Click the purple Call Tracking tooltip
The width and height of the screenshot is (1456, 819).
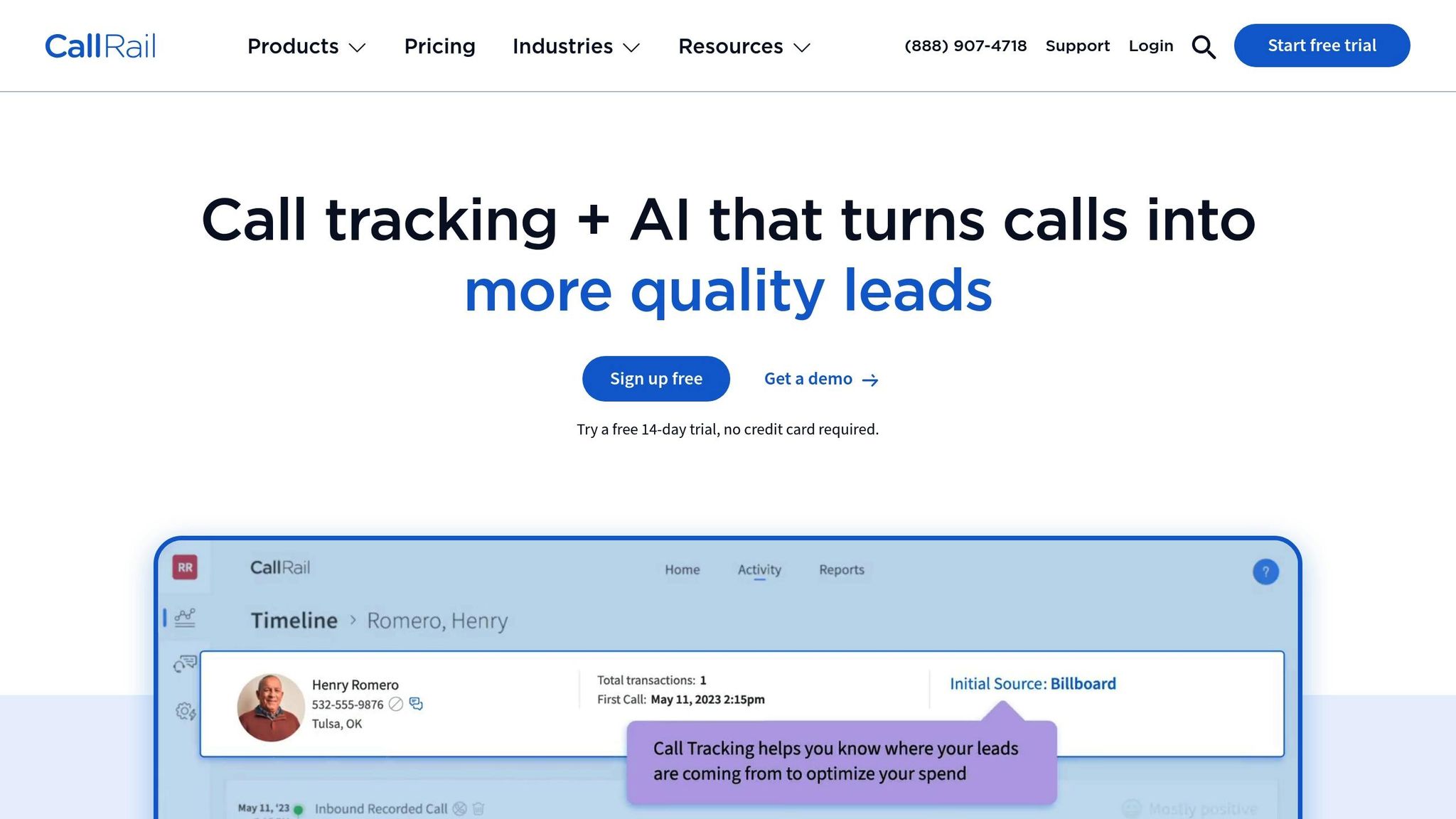(842, 762)
